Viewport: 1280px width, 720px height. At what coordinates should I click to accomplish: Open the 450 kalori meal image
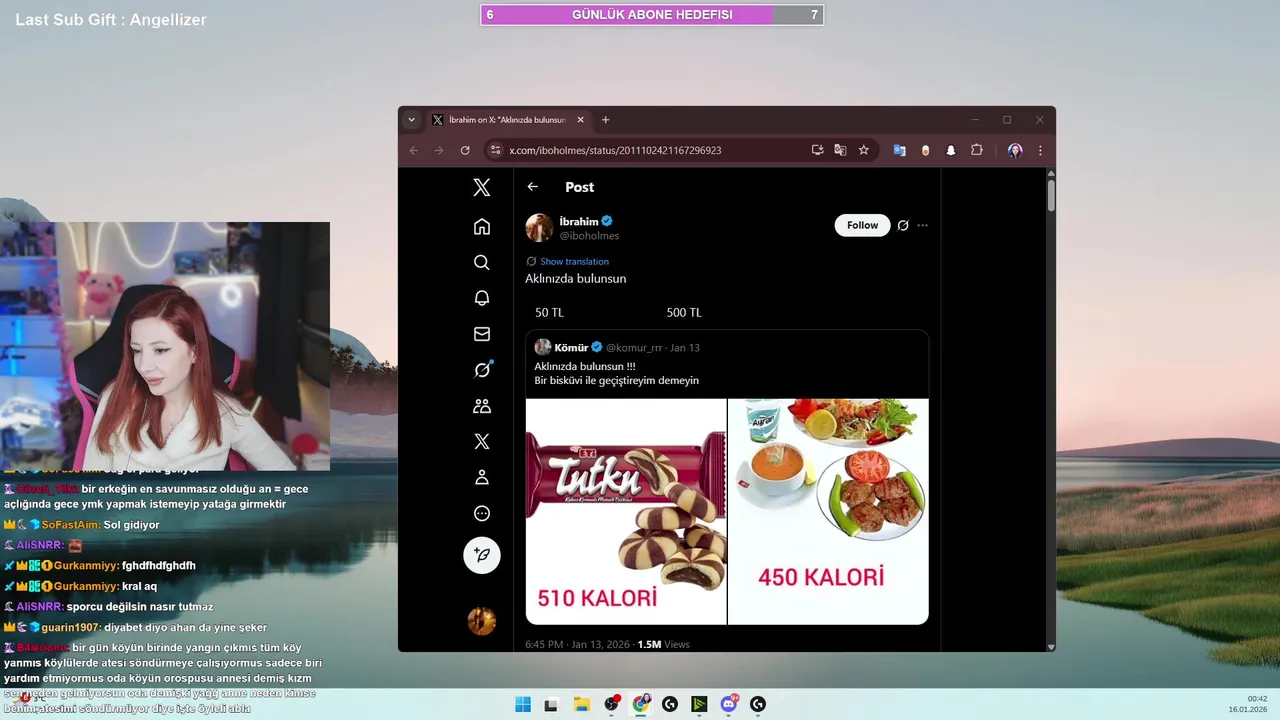click(828, 512)
